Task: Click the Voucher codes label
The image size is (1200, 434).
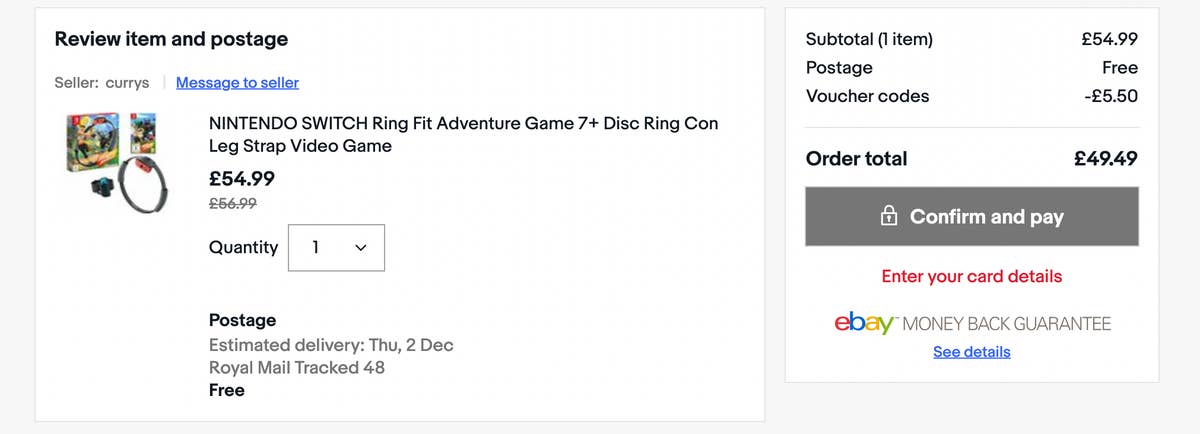Action: (867, 96)
